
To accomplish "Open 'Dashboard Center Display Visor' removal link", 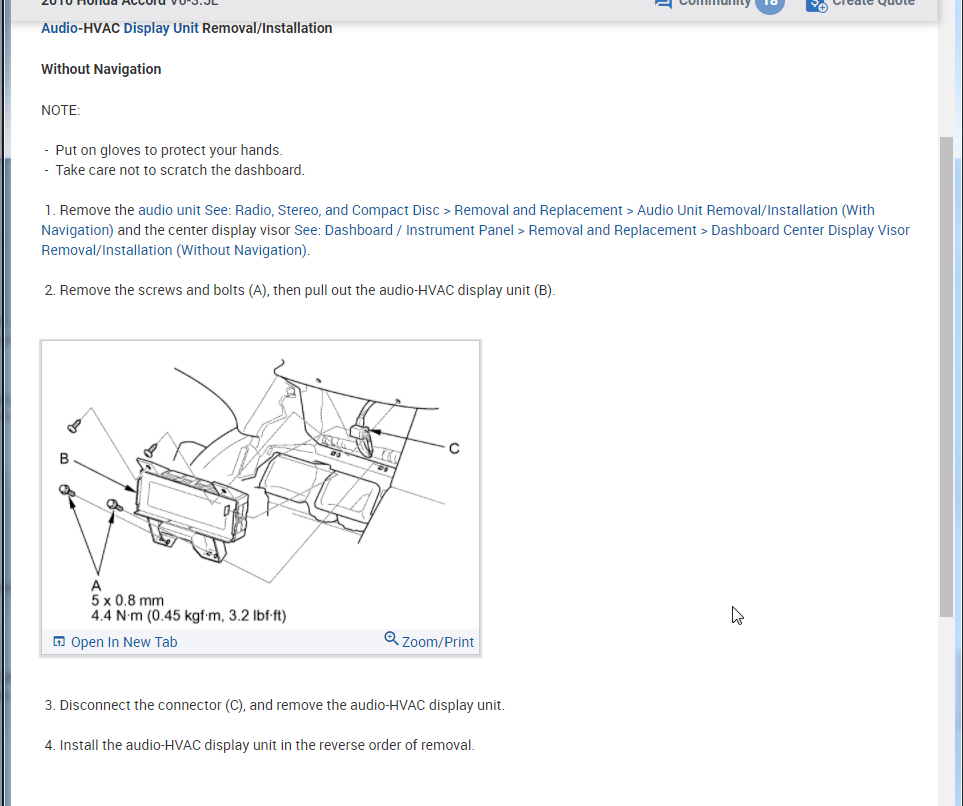I will click(x=475, y=240).
